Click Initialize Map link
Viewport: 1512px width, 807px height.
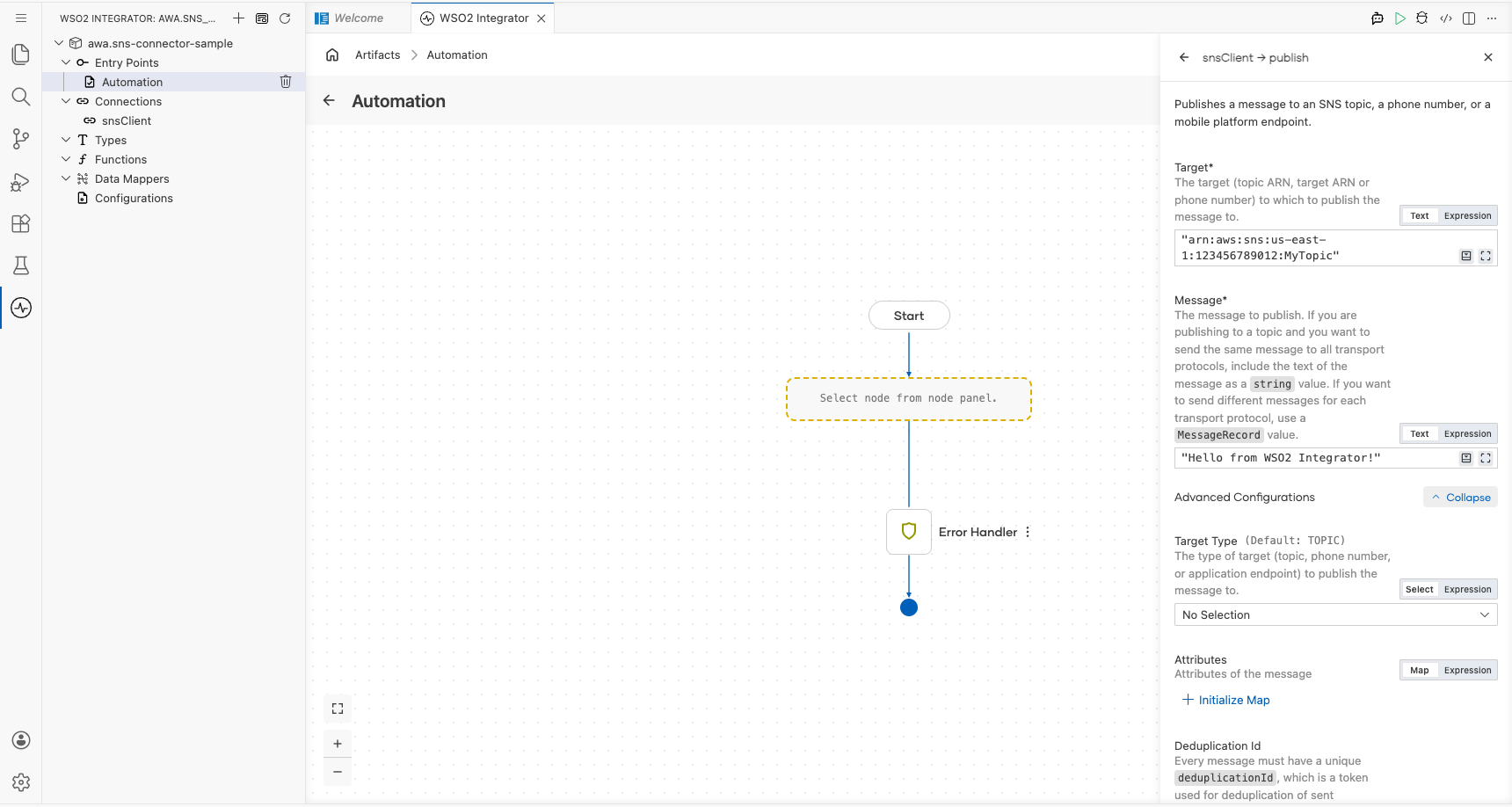tap(1226, 700)
